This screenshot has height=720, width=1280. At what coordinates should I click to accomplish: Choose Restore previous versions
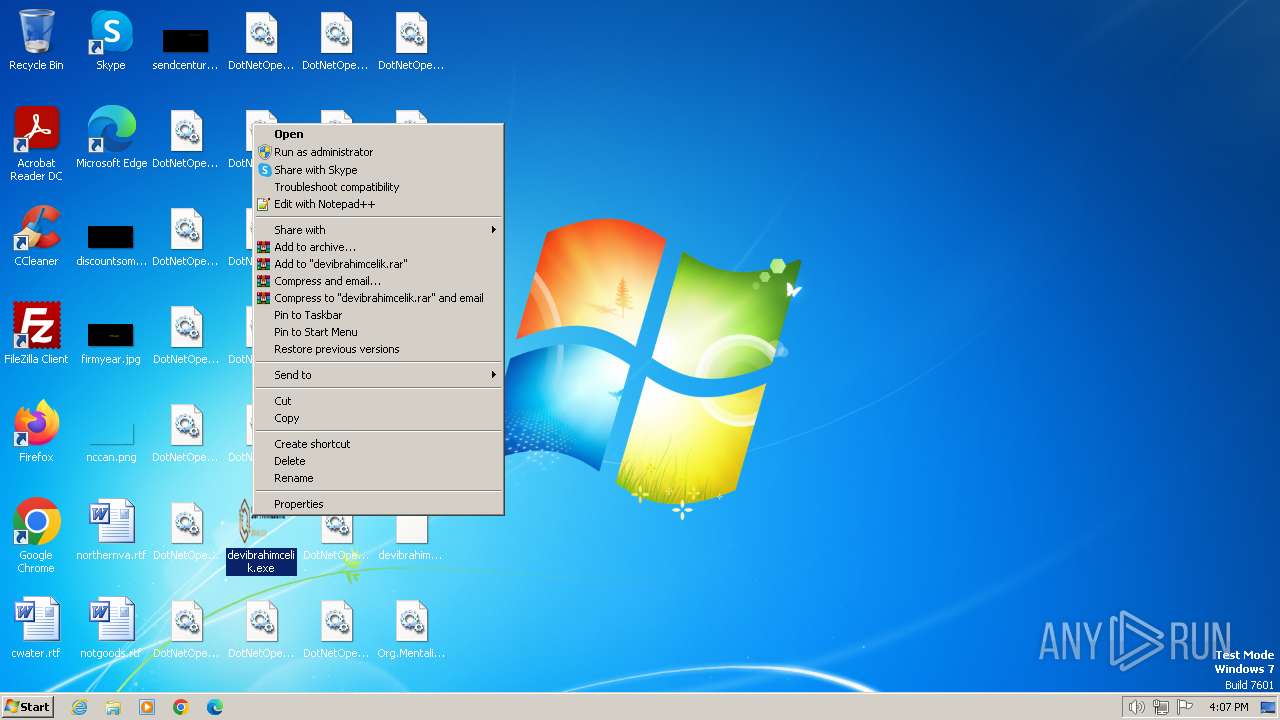click(x=378, y=349)
